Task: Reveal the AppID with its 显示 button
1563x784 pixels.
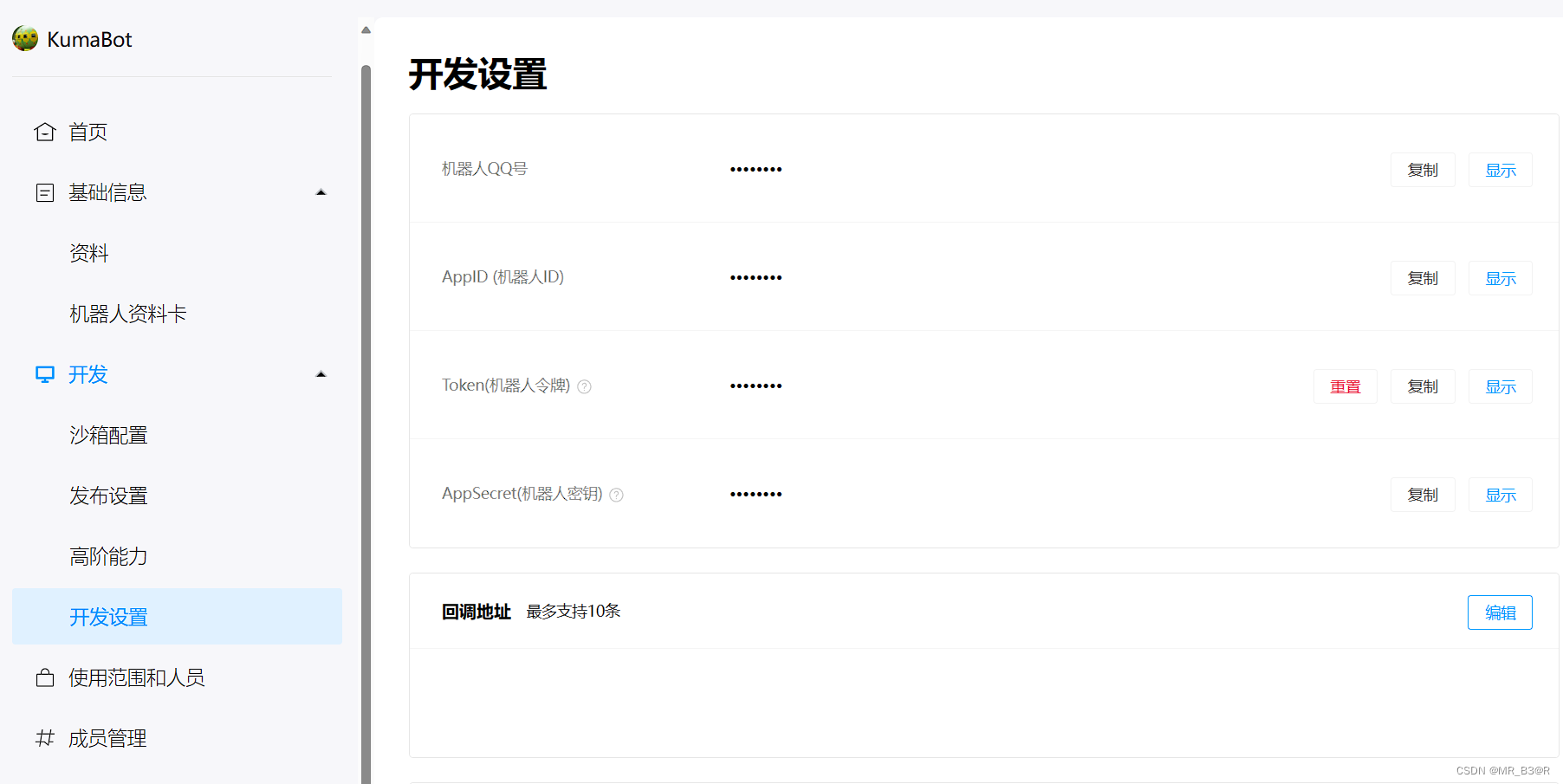Action: pos(1500,278)
